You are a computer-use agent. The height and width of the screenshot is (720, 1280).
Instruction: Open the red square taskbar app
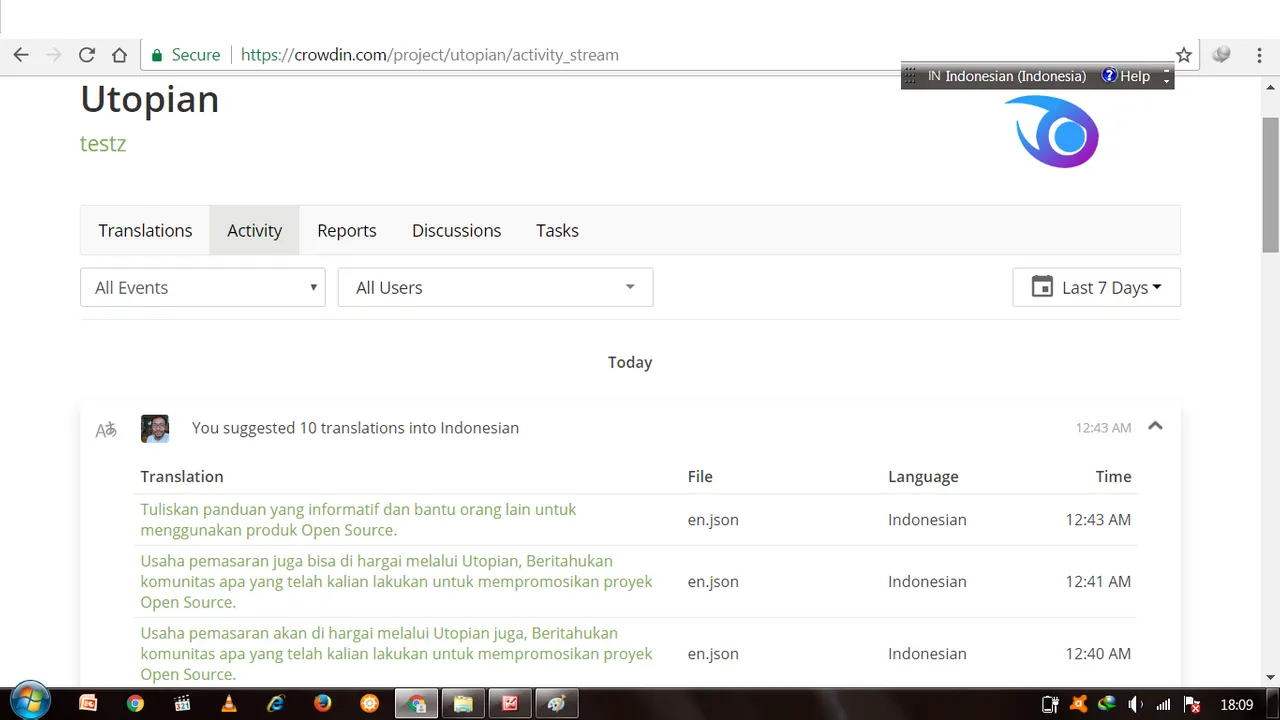(510, 704)
